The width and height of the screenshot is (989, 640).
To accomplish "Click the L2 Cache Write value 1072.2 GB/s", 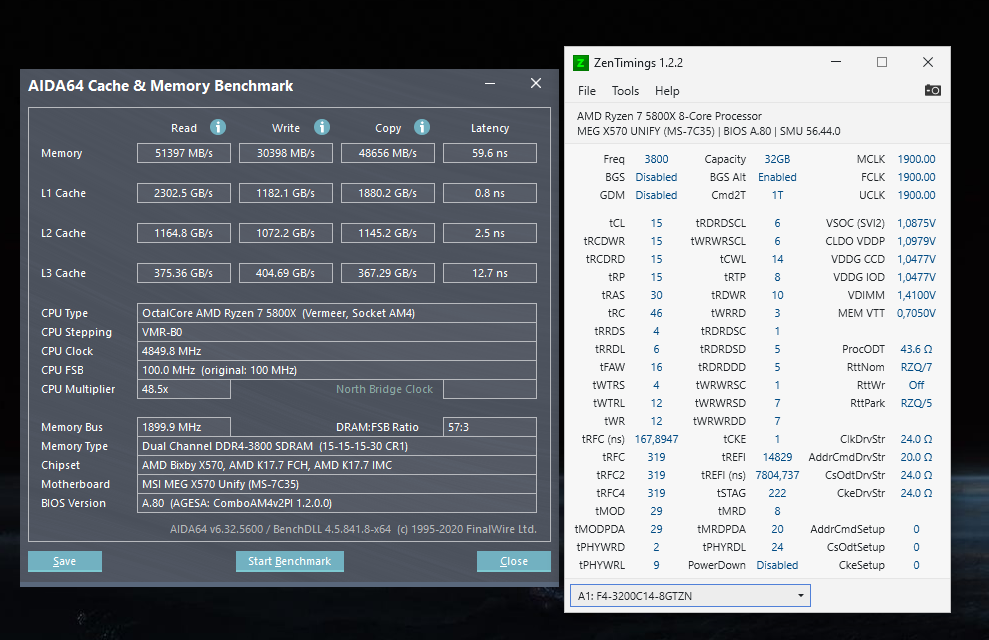I will (x=286, y=233).
